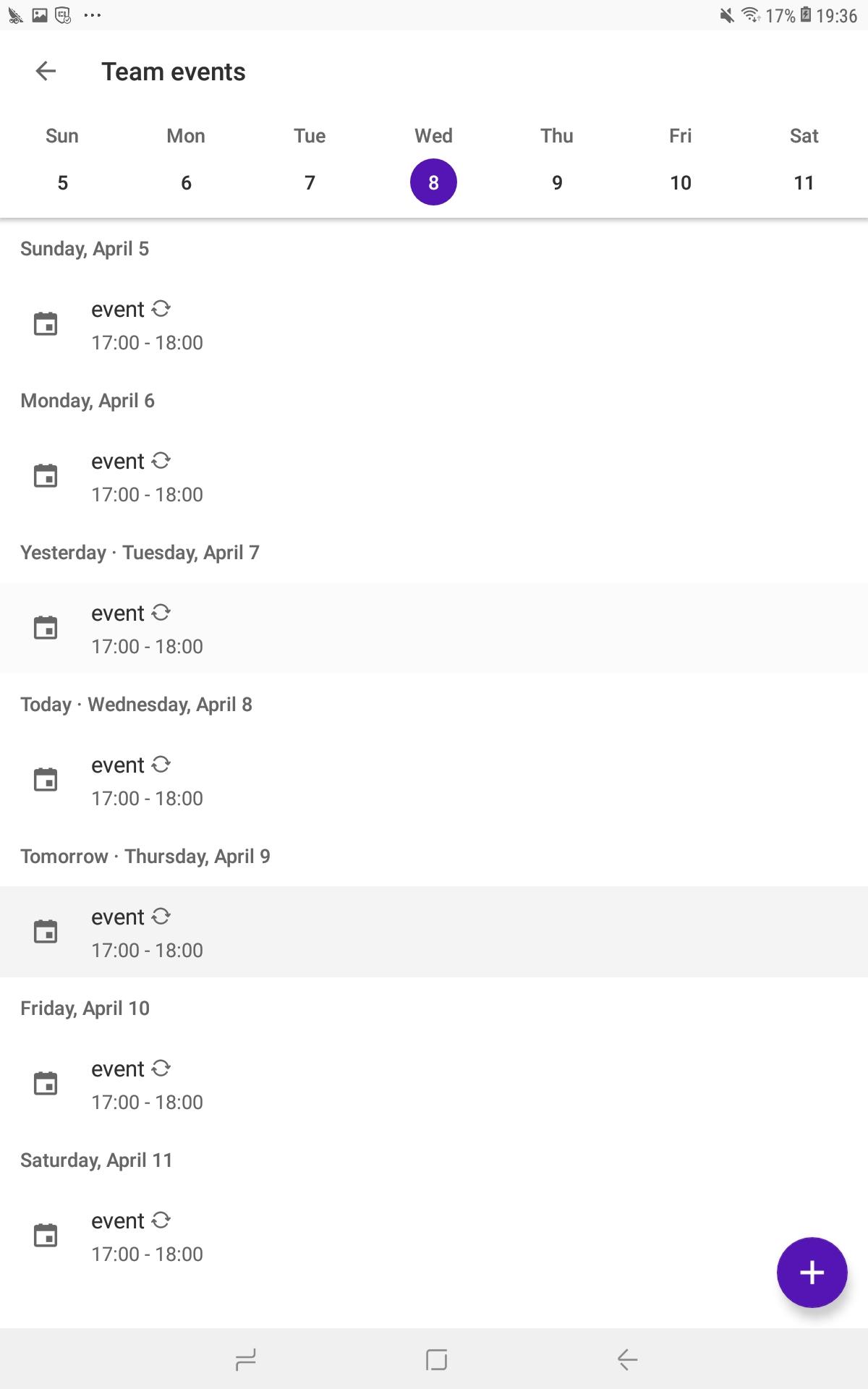This screenshot has height=1389, width=868.
Task: Go back using the Team events arrow
Action: (x=46, y=71)
